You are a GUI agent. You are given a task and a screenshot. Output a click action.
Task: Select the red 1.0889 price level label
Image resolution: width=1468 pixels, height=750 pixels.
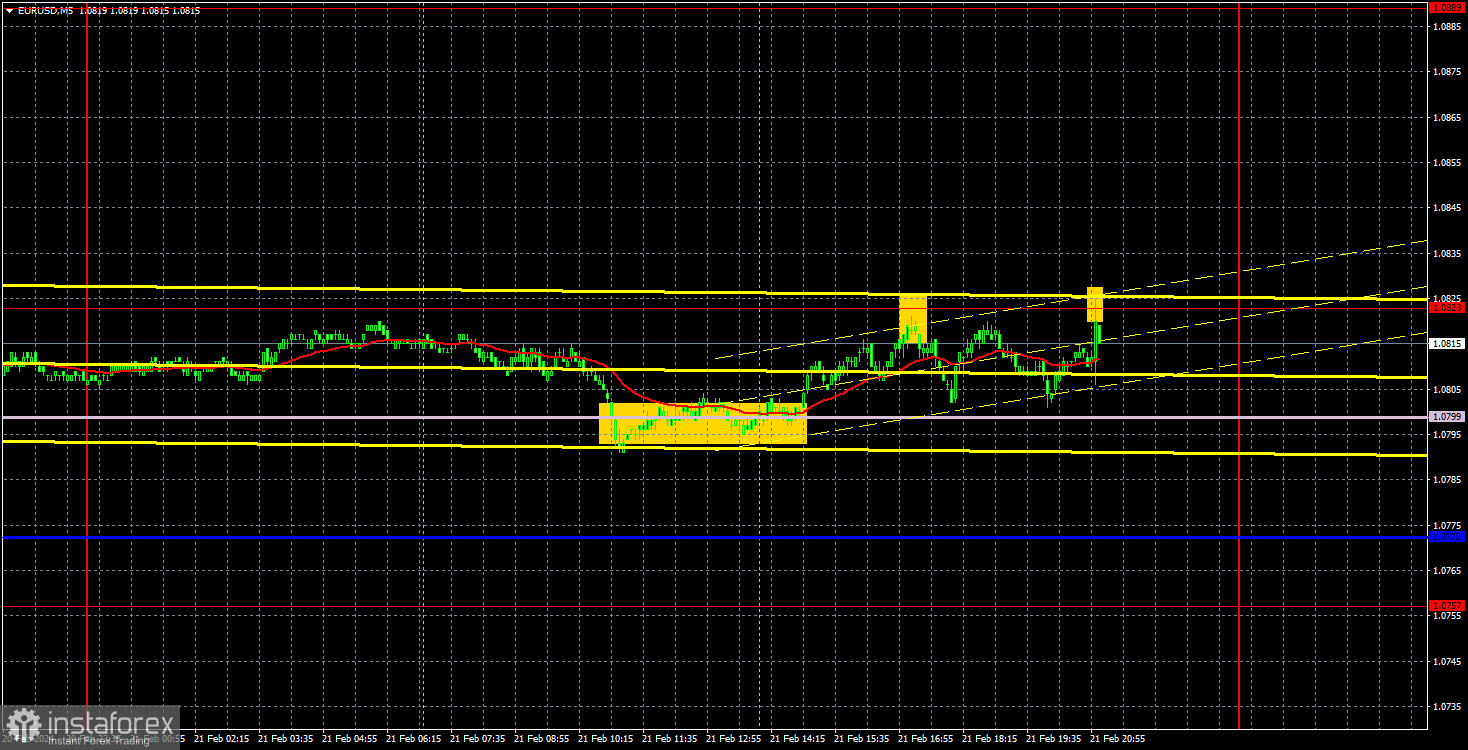(x=1446, y=8)
